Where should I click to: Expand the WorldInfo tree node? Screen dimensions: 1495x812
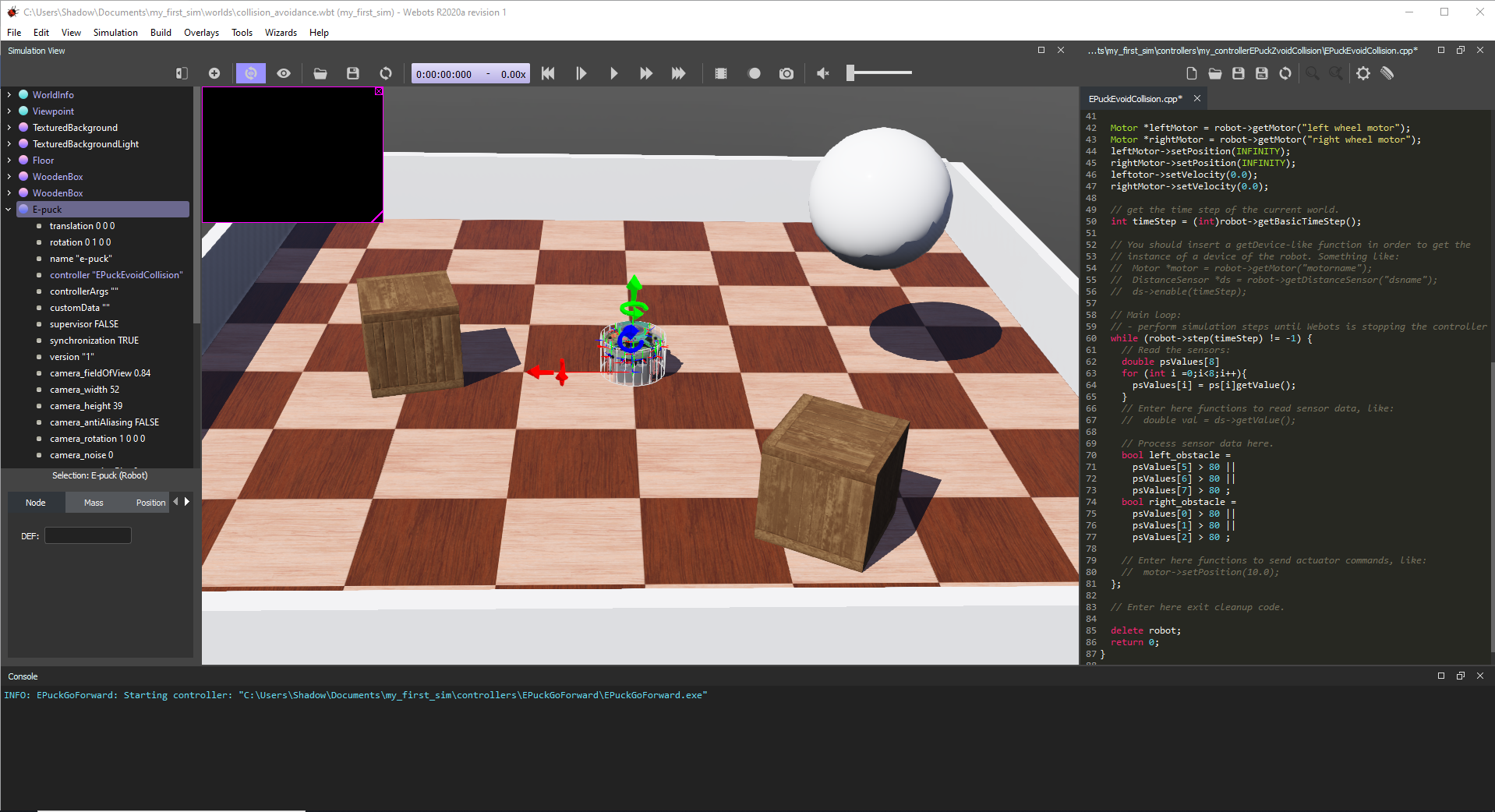[x=9, y=95]
